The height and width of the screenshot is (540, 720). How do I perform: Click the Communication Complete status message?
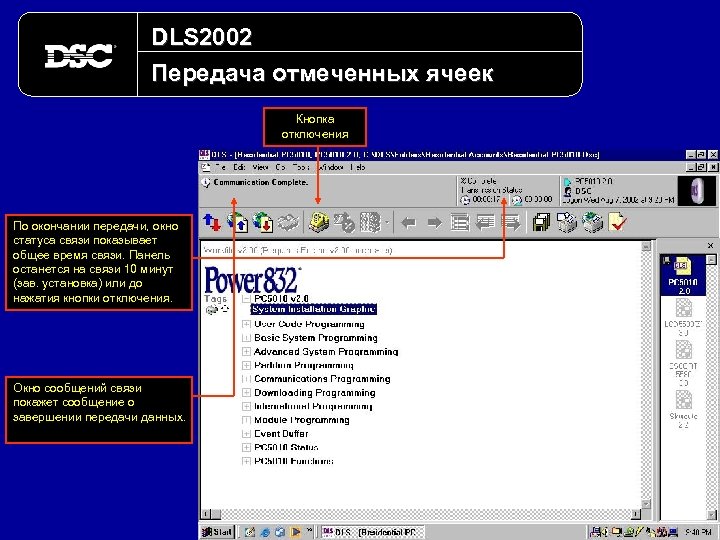pyautogui.click(x=260, y=182)
